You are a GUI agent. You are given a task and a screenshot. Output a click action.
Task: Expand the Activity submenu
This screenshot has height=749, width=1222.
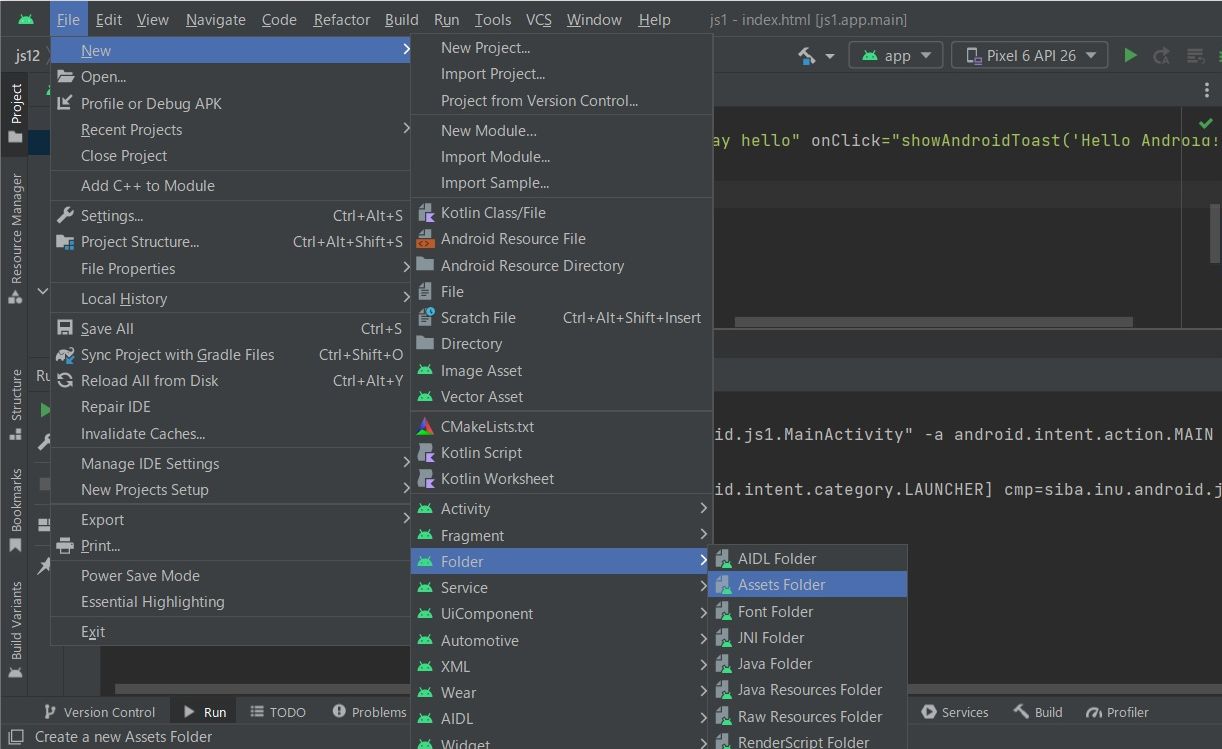(561, 508)
